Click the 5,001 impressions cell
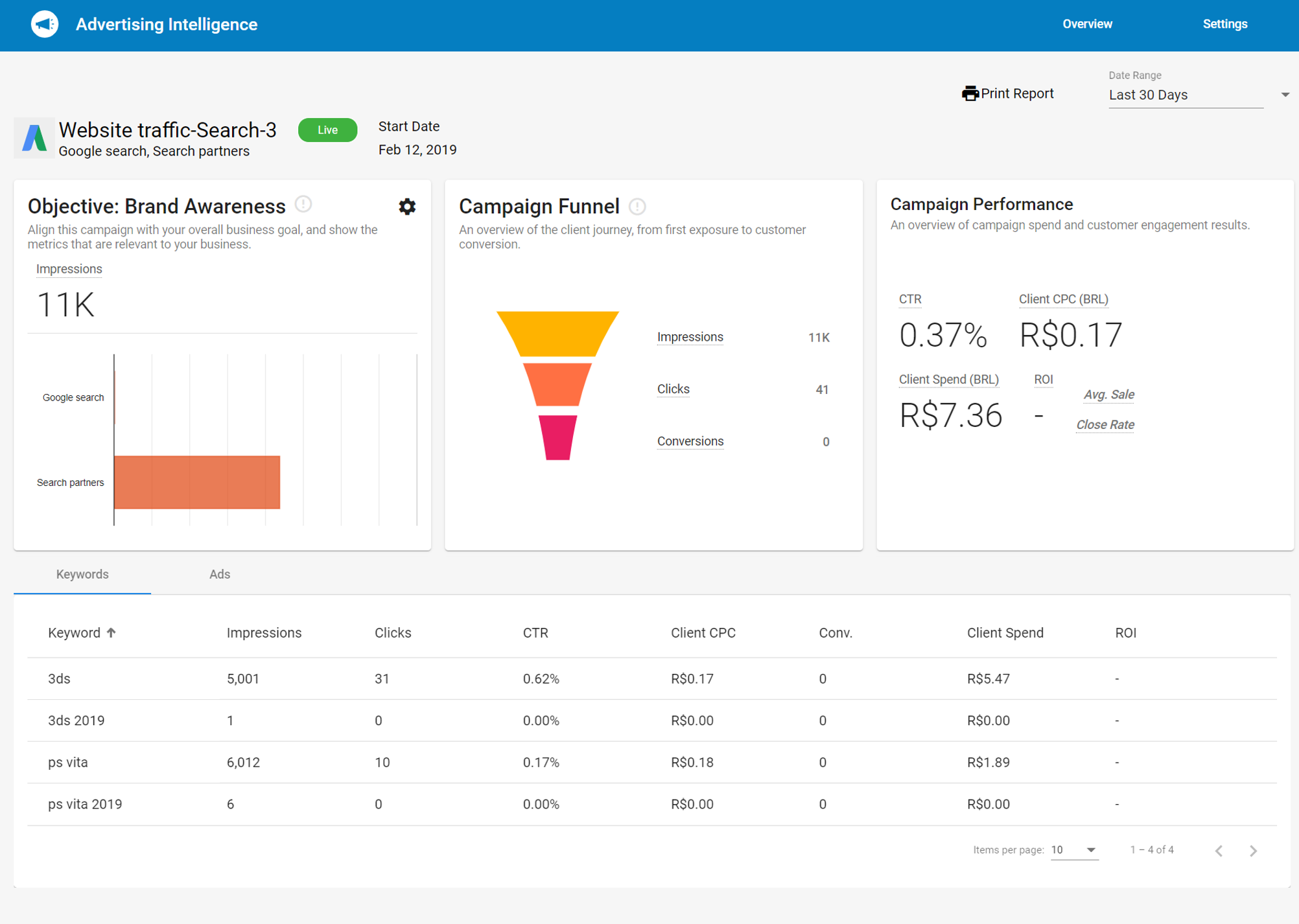Viewport: 1299px width, 924px height. 243,679
